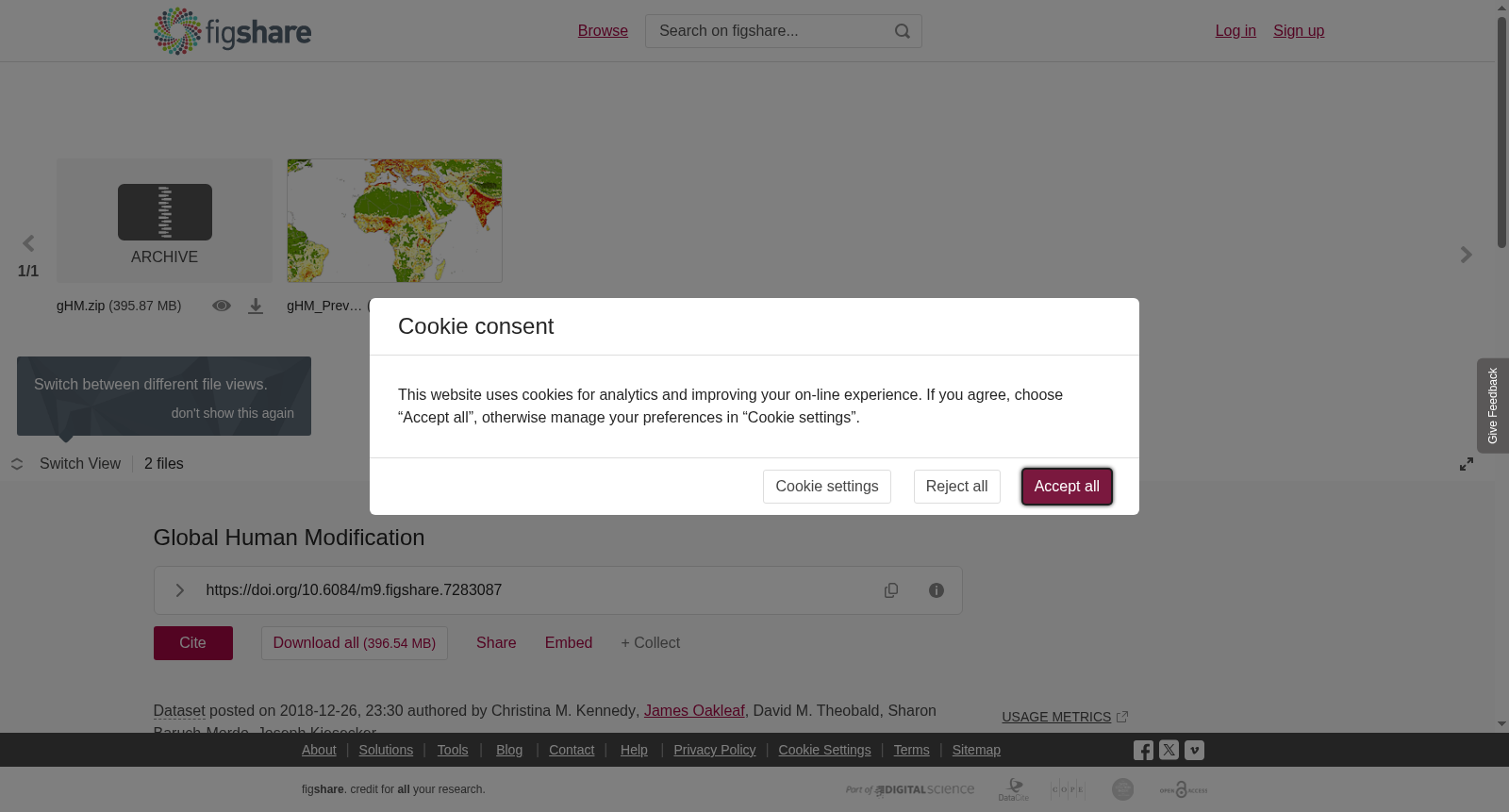1509x812 pixels.
Task: Open external link icon beside Usage Metrics
Action: click(x=1122, y=717)
